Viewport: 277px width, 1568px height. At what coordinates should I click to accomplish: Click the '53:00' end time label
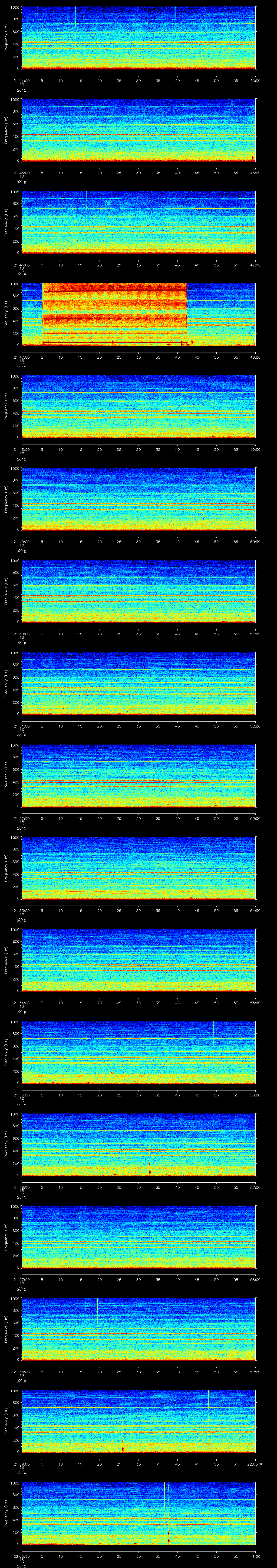(255, 818)
